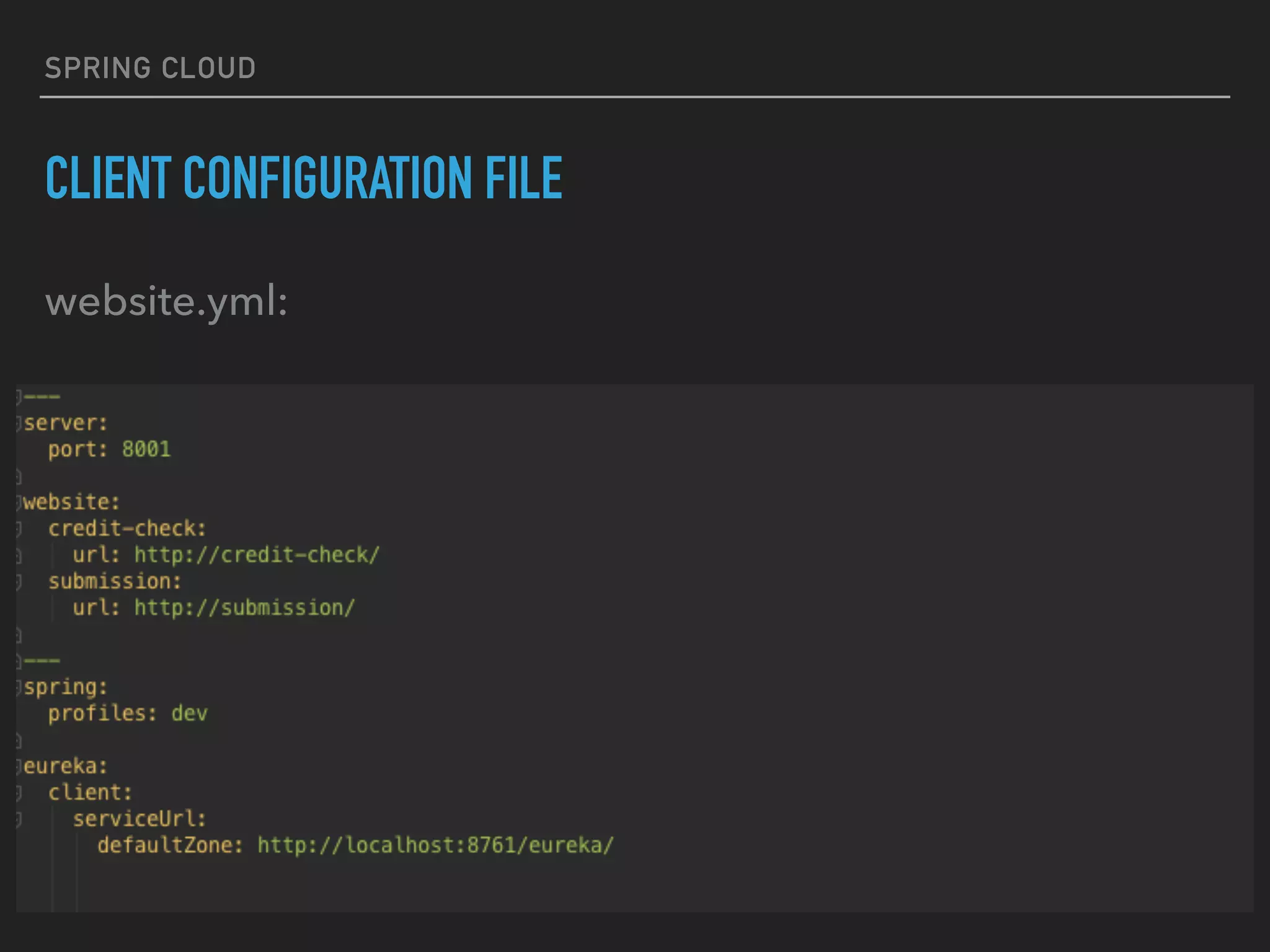Viewport: 1270px width, 952px height.
Task: Click the 'website:' key text
Action: 72,502
